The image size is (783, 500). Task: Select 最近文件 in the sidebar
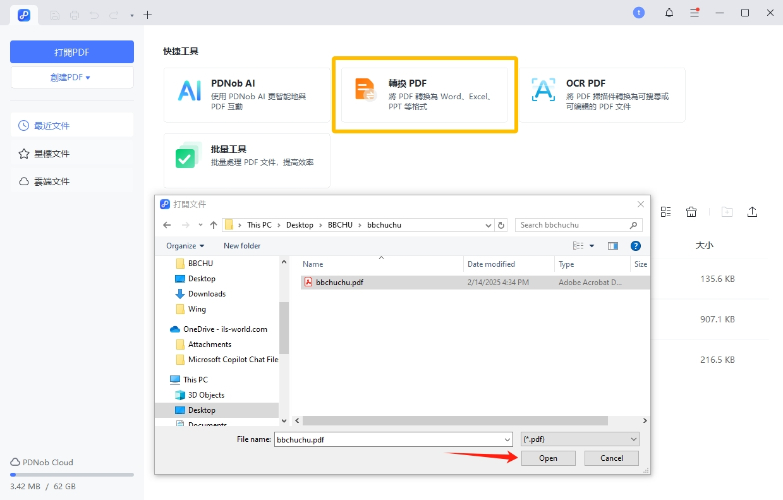coord(72,125)
